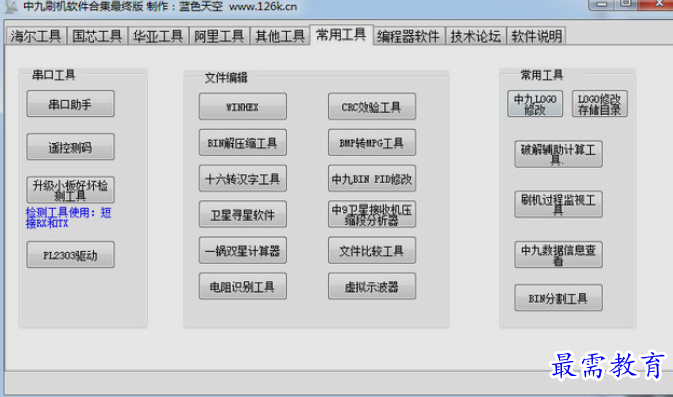Click blue hint text 检测工具使用
This screenshot has height=397, width=673.
coord(69,218)
